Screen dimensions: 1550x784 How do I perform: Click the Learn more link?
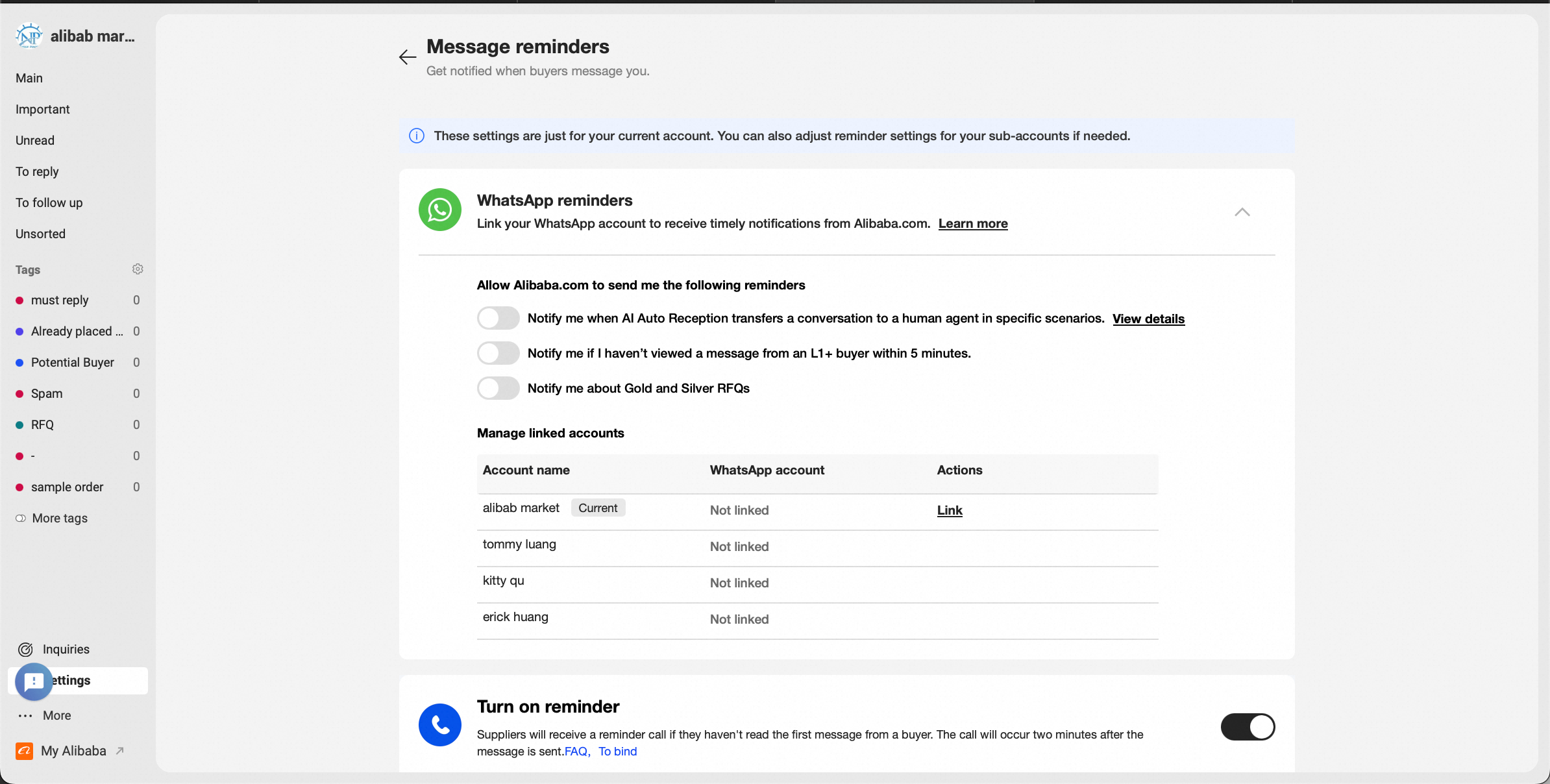tap(973, 223)
